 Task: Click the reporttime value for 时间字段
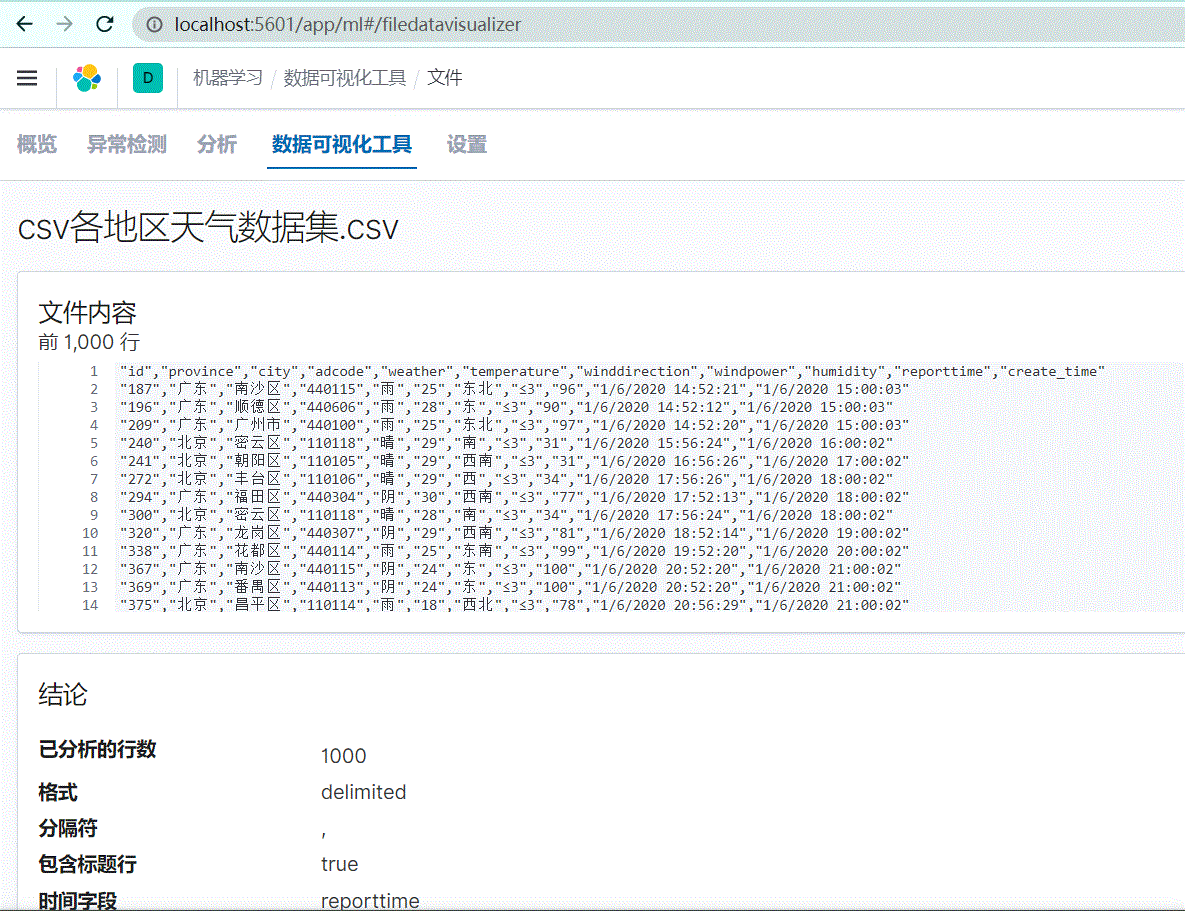tap(370, 900)
